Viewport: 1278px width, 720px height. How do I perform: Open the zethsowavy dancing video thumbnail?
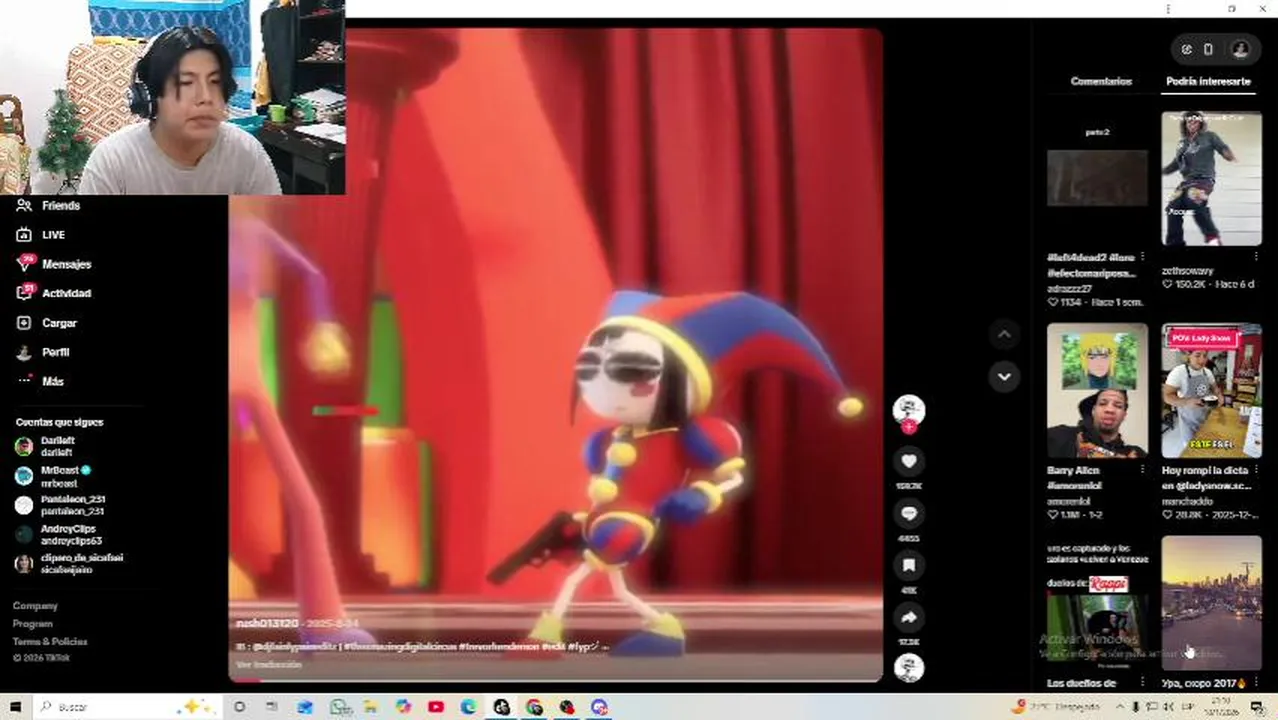click(x=1211, y=178)
